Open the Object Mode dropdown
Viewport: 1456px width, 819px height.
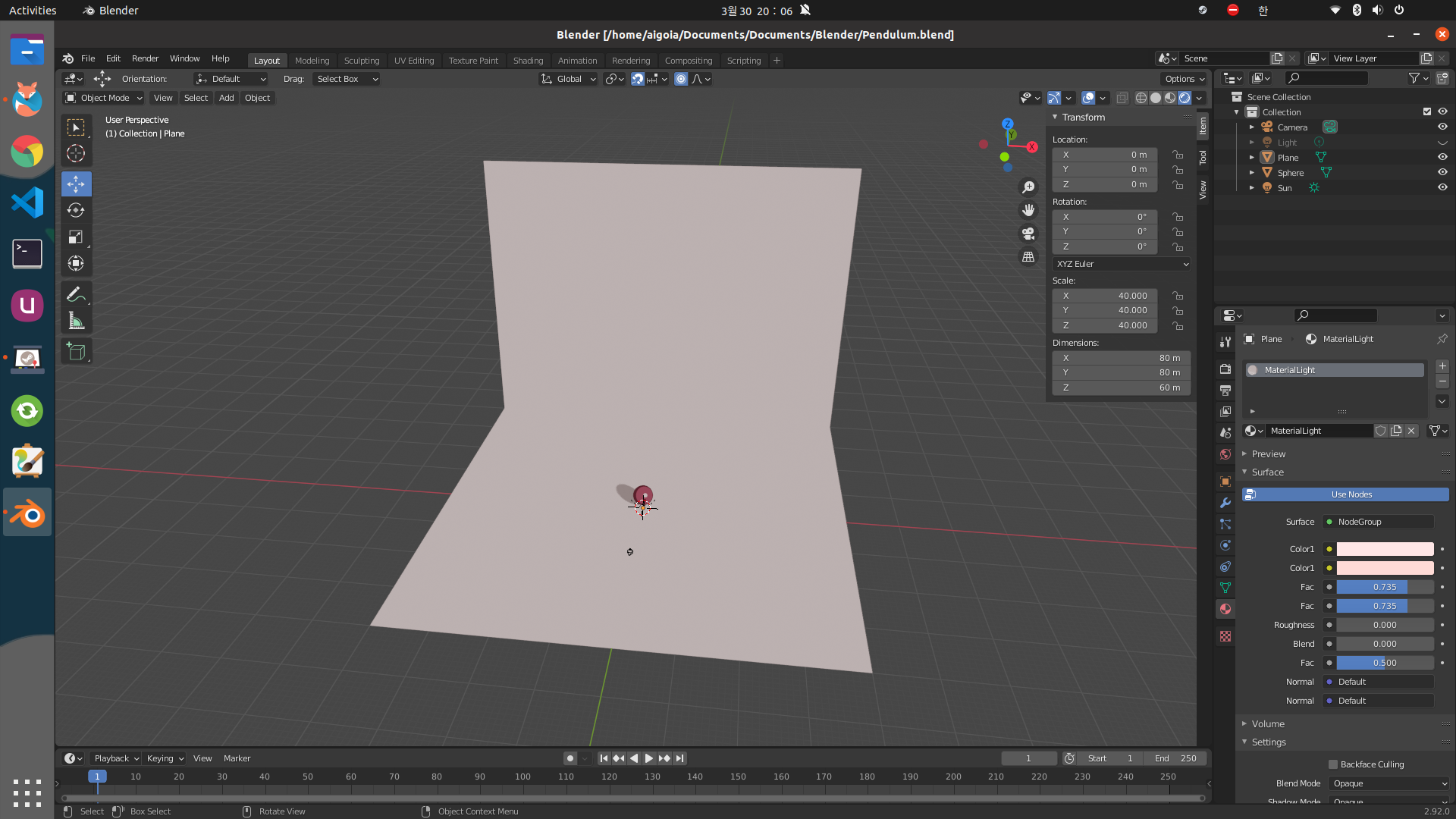[x=103, y=98]
